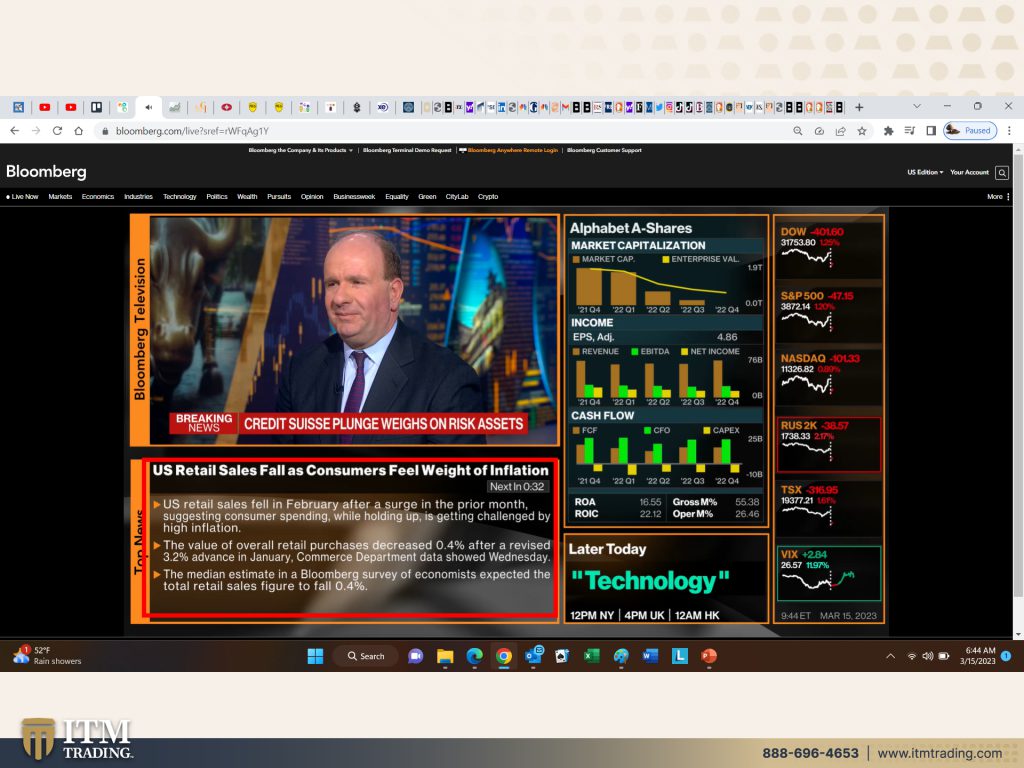
Task: Open the Chrome extensions puzzle icon
Action: (888, 131)
